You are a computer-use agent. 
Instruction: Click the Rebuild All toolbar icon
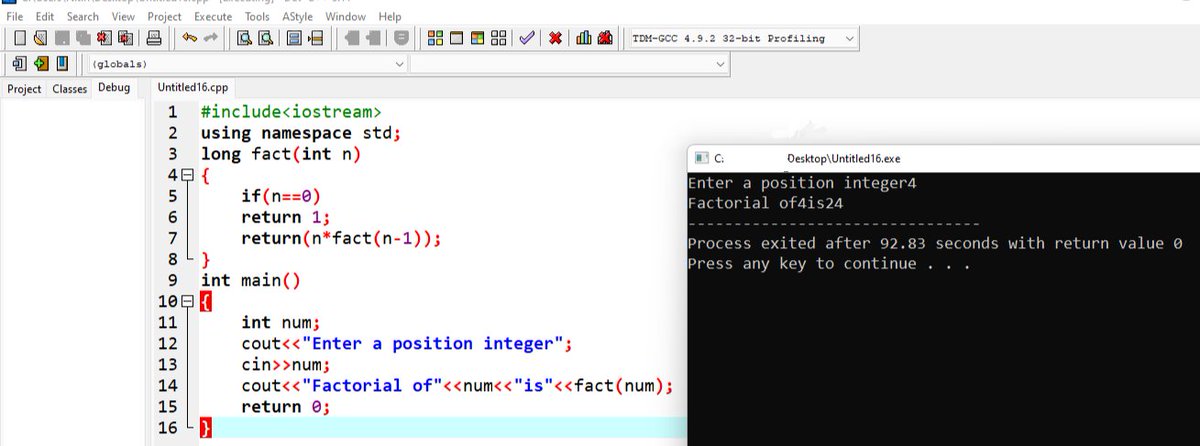498,38
